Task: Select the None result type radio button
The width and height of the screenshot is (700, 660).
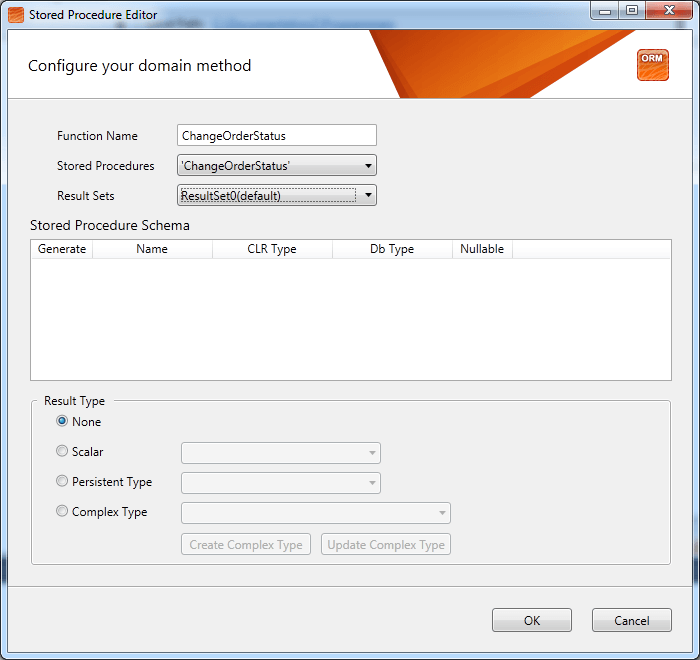Action: tap(62, 421)
